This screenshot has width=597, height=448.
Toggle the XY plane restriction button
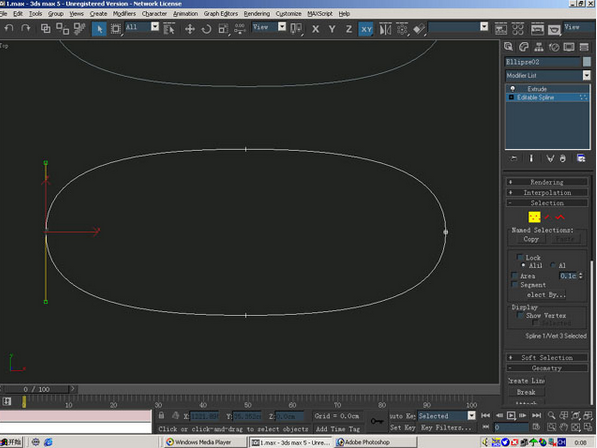[366, 29]
